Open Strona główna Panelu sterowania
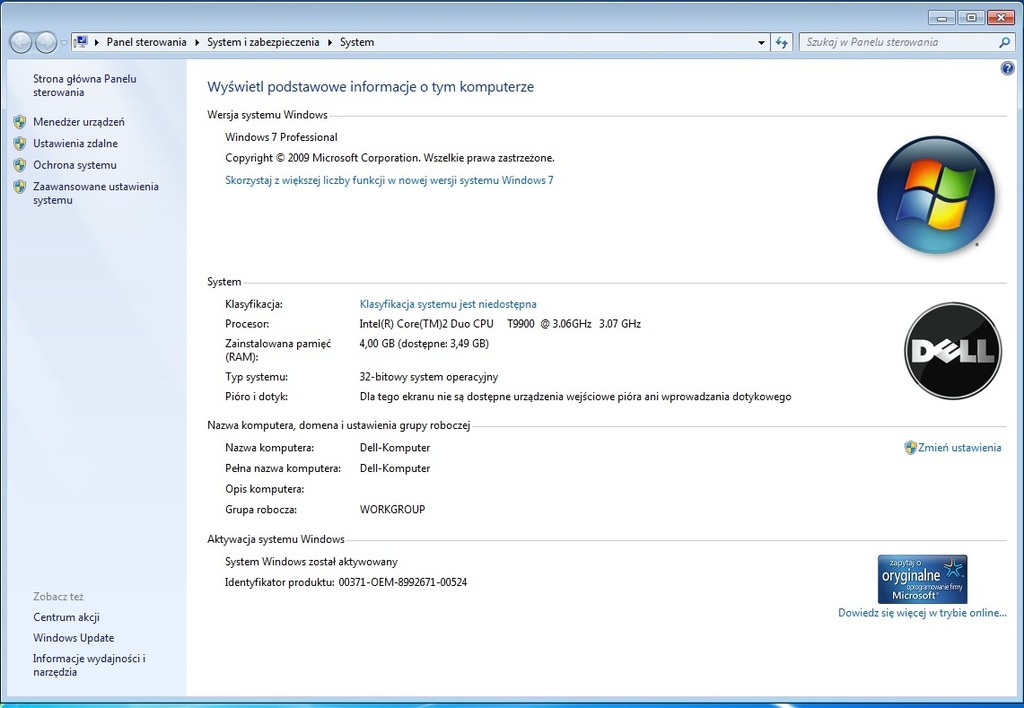Image resolution: width=1024 pixels, height=708 pixels. [85, 86]
